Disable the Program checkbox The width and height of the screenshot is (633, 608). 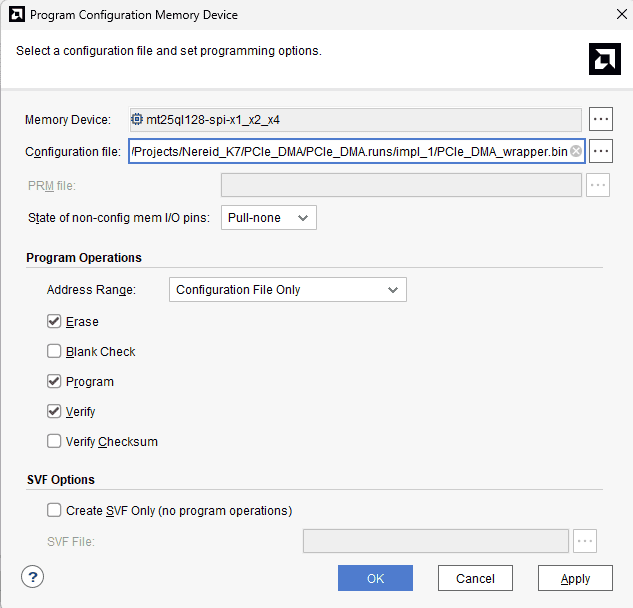click(54, 382)
